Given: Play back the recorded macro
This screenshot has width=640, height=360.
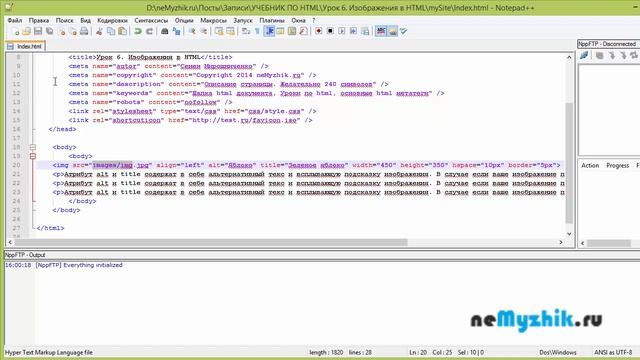Looking at the screenshot, I should (x=342, y=31).
